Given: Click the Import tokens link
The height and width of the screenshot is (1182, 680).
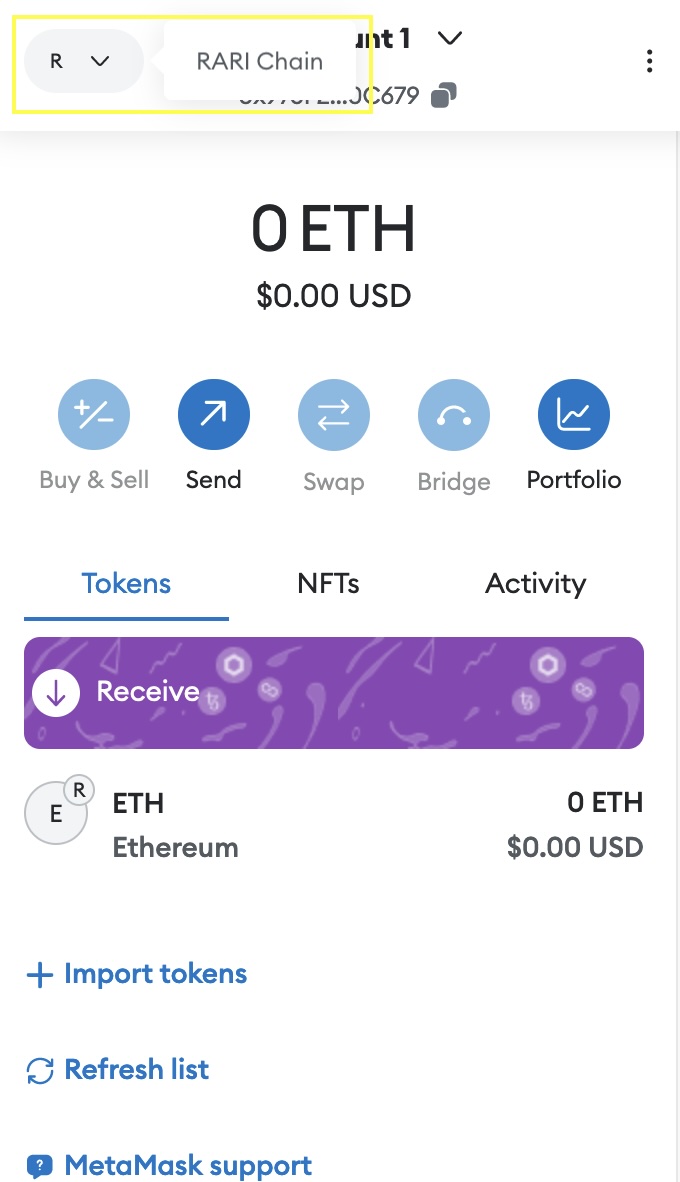Looking at the screenshot, I should point(155,974).
